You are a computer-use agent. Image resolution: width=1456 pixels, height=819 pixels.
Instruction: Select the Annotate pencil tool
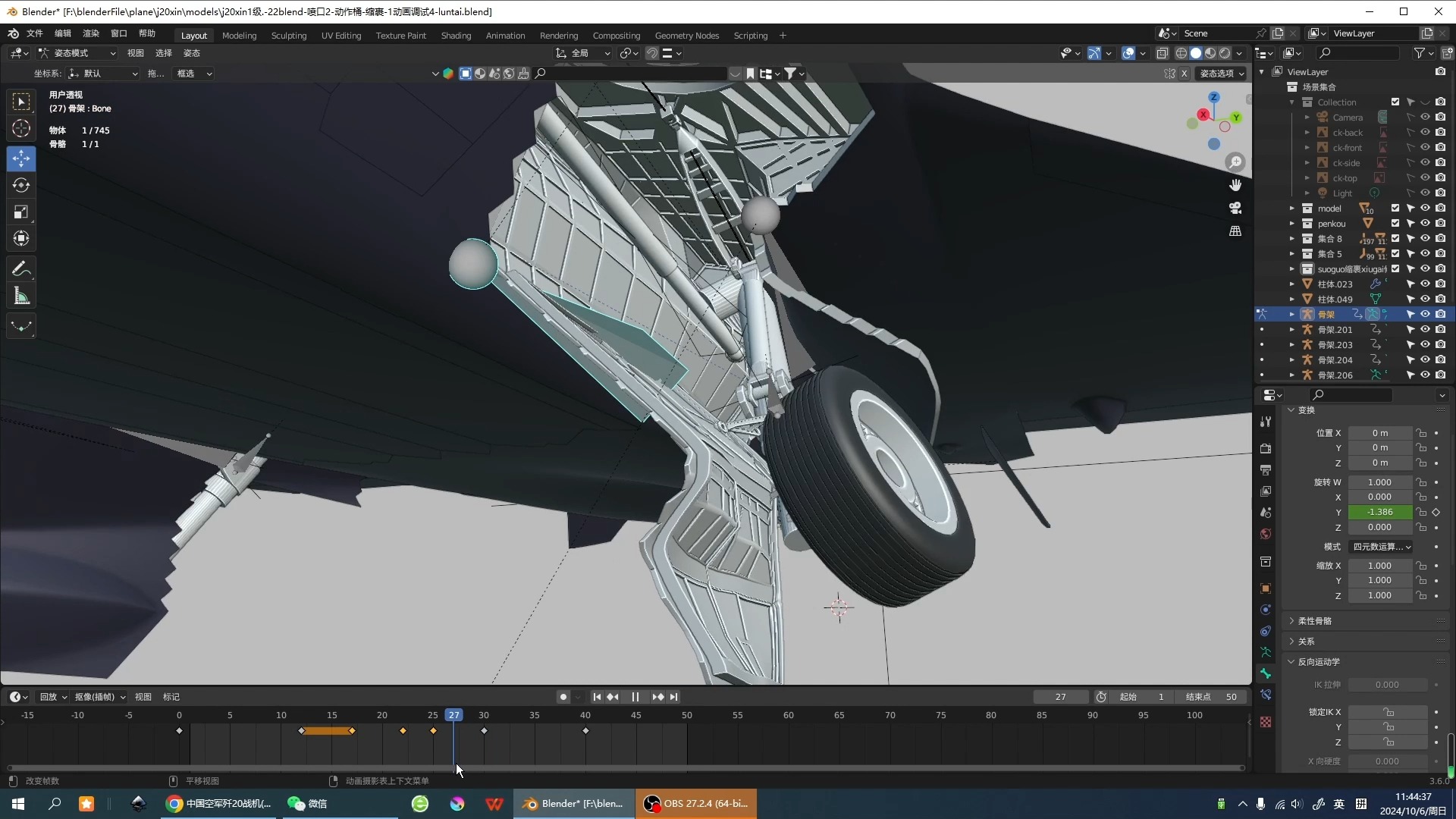click(21, 269)
